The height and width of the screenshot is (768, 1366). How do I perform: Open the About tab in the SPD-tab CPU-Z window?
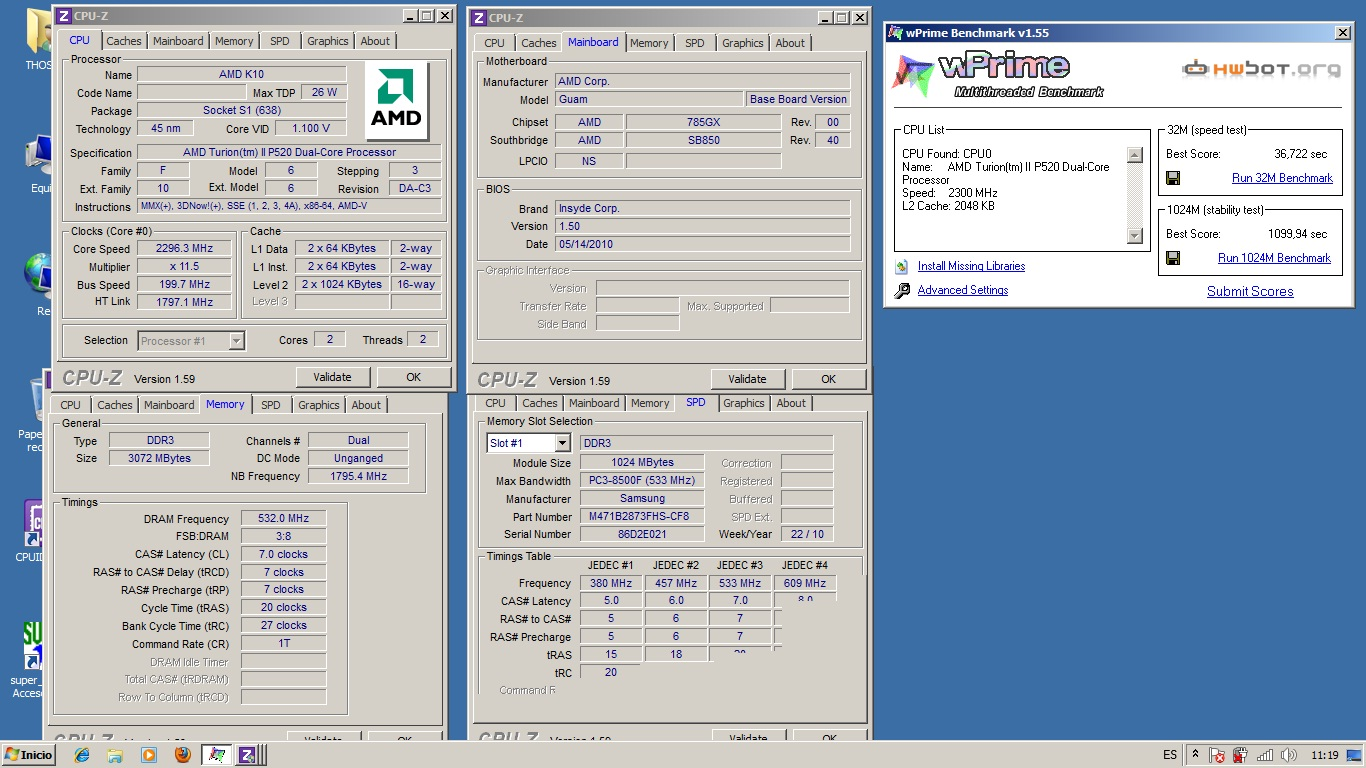tap(791, 403)
